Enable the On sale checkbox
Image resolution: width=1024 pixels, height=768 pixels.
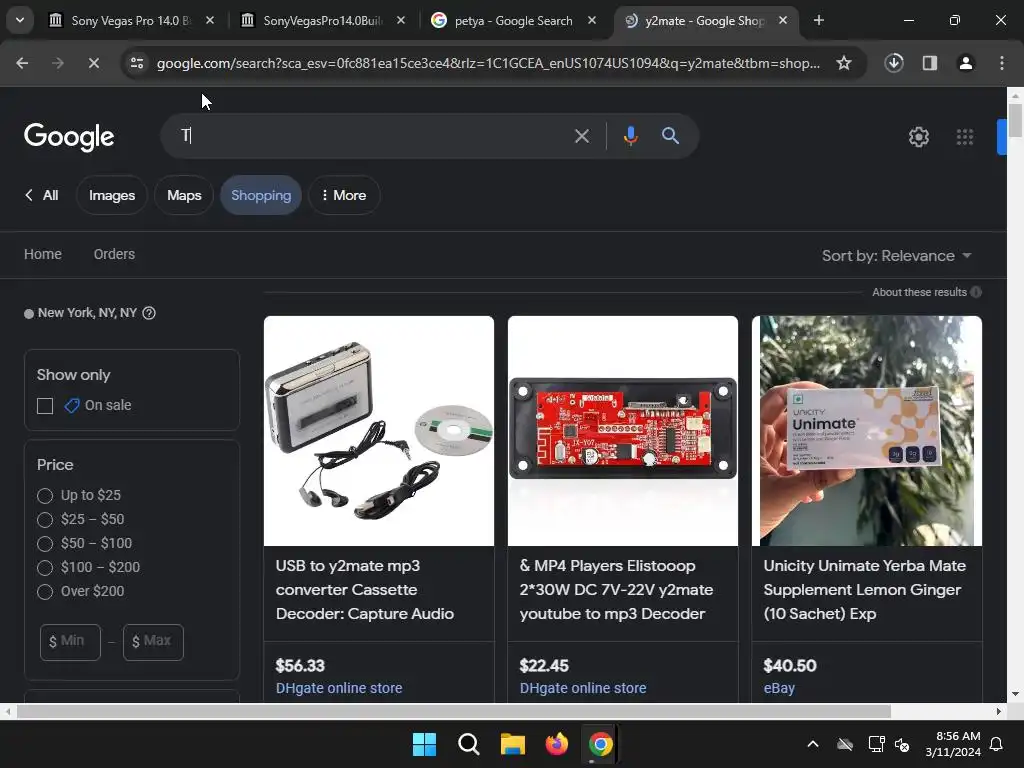pyautogui.click(x=45, y=406)
